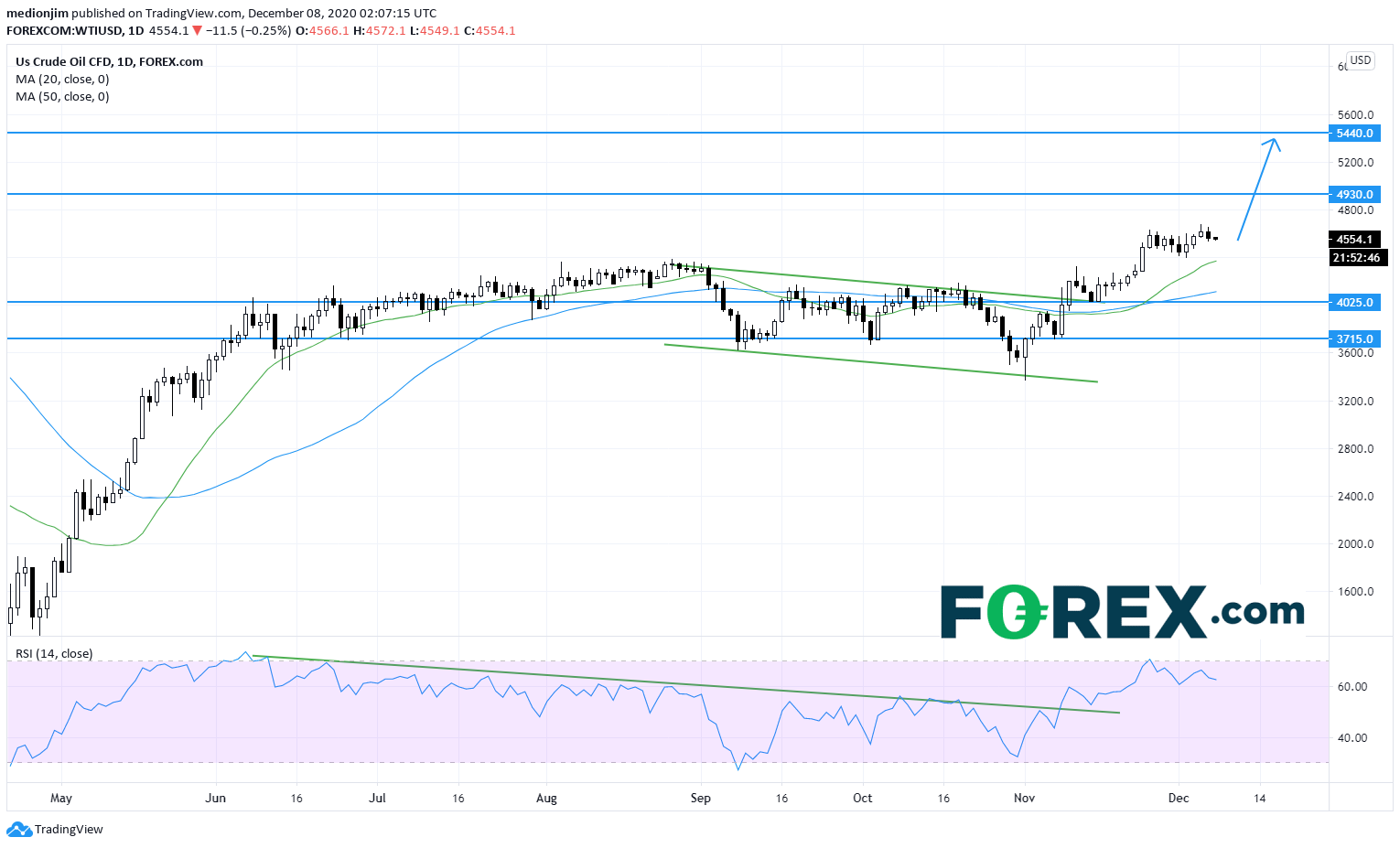1400x848 pixels.
Task: Click the Sep label on time axis
Action: tap(701, 799)
